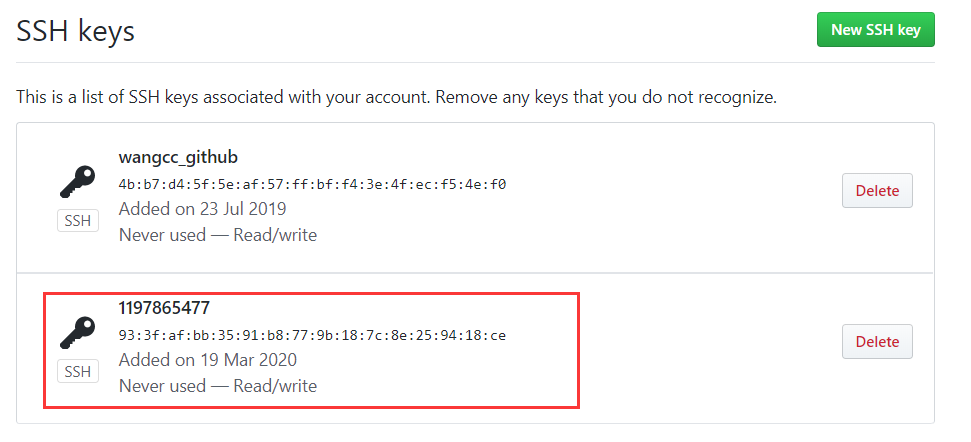Select the 1197865477 key title
This screenshot has height=442, width=971.
click(164, 308)
